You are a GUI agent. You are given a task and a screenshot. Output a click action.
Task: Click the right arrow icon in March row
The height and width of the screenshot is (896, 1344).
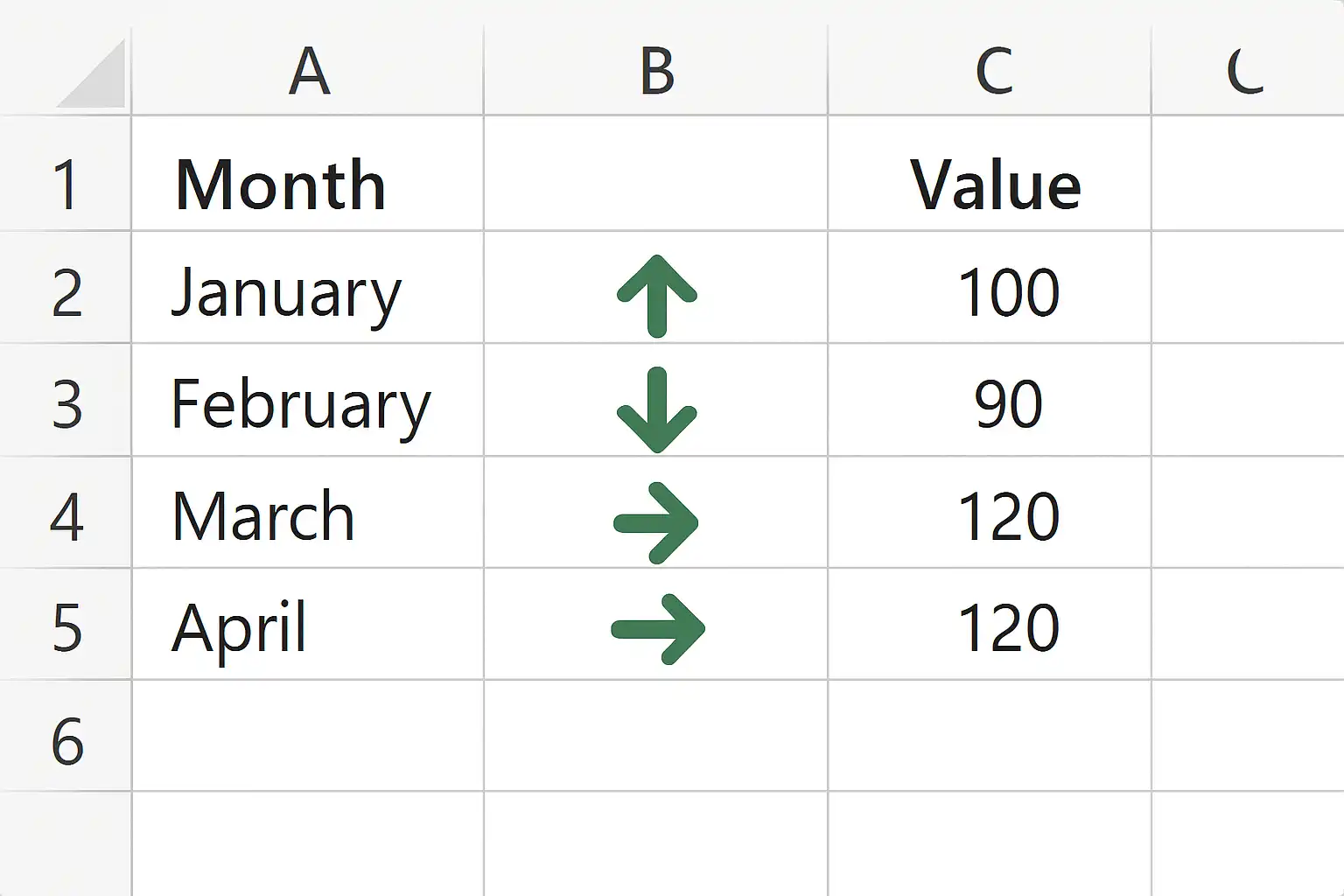pyautogui.click(x=656, y=523)
